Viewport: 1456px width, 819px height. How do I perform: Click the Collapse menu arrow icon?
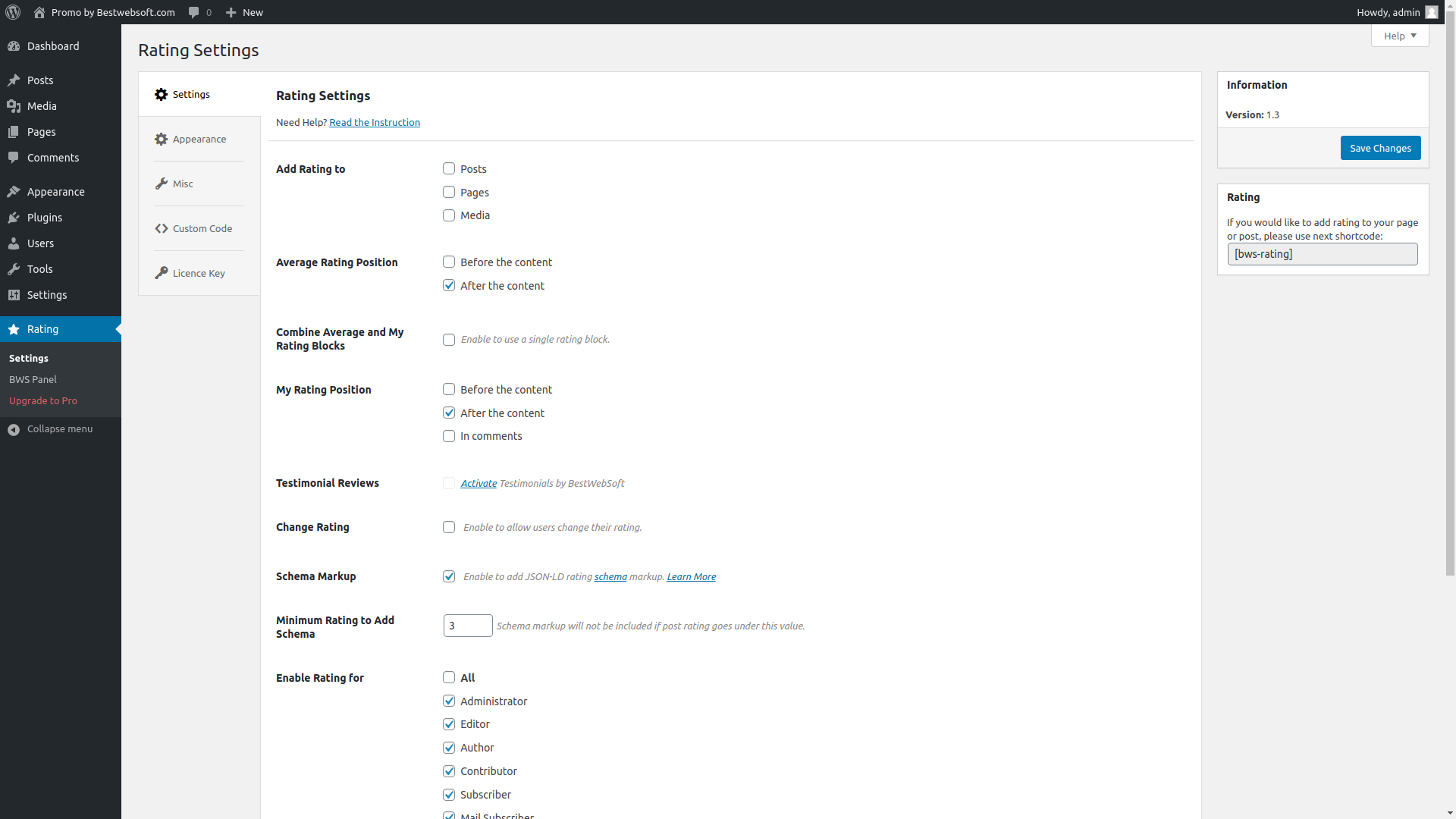point(14,429)
